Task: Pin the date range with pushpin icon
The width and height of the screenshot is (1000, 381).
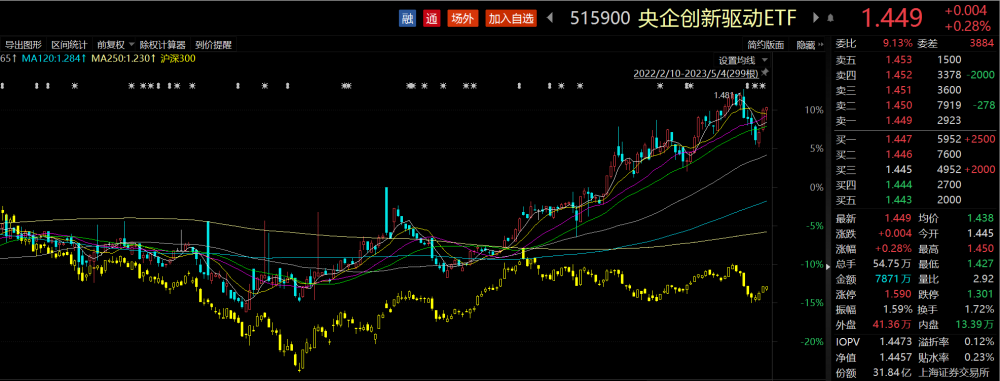Action: tap(765, 72)
